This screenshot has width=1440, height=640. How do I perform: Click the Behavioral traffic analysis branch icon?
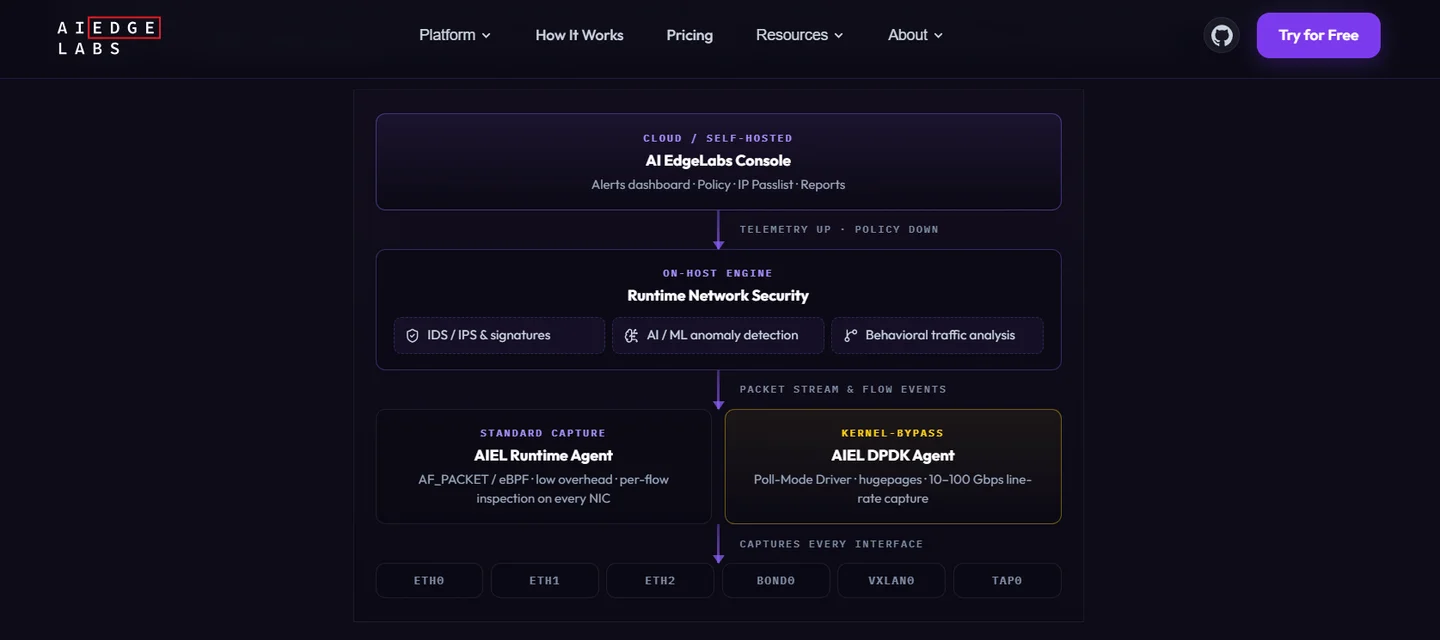[x=850, y=336]
